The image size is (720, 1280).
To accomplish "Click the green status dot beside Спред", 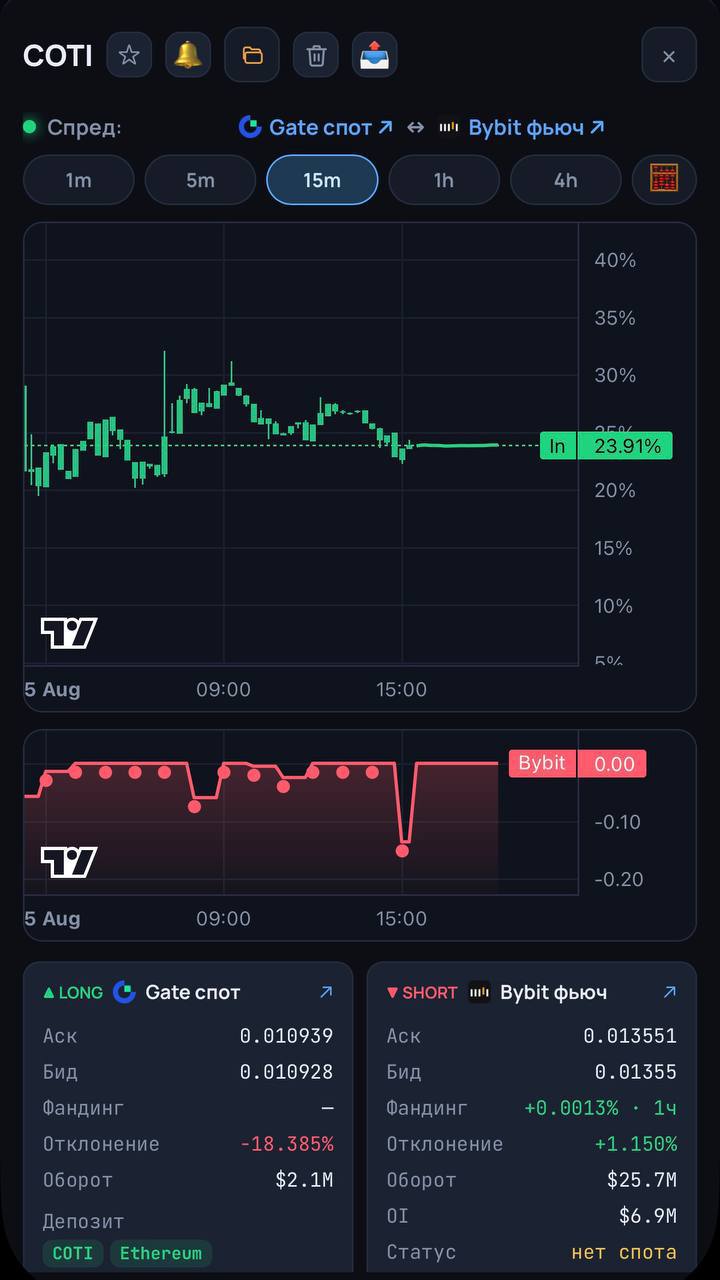I will pyautogui.click(x=30, y=127).
